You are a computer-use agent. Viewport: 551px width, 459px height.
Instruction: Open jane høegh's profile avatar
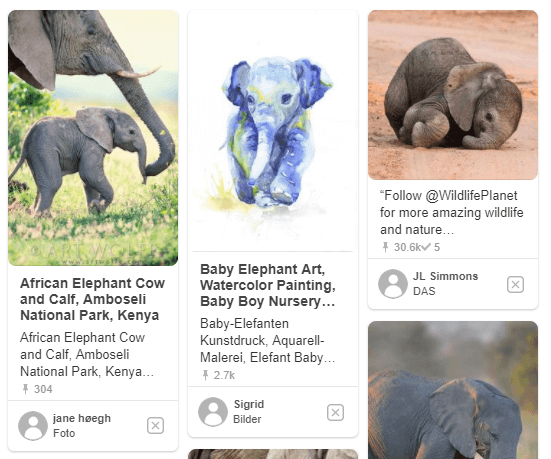click(33, 426)
